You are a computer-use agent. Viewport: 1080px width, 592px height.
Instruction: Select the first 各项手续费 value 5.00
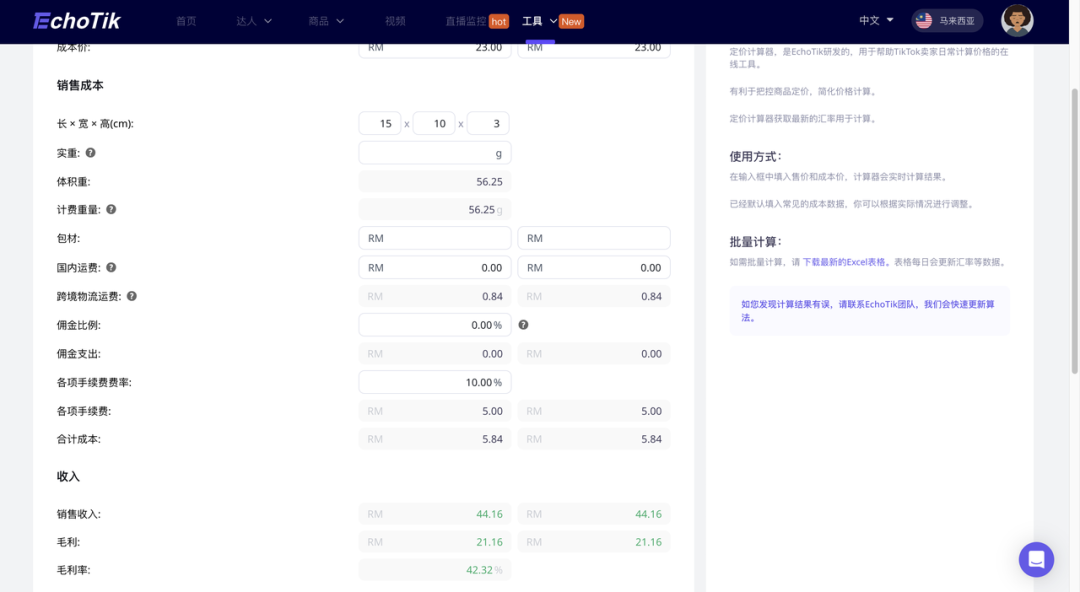(x=492, y=411)
